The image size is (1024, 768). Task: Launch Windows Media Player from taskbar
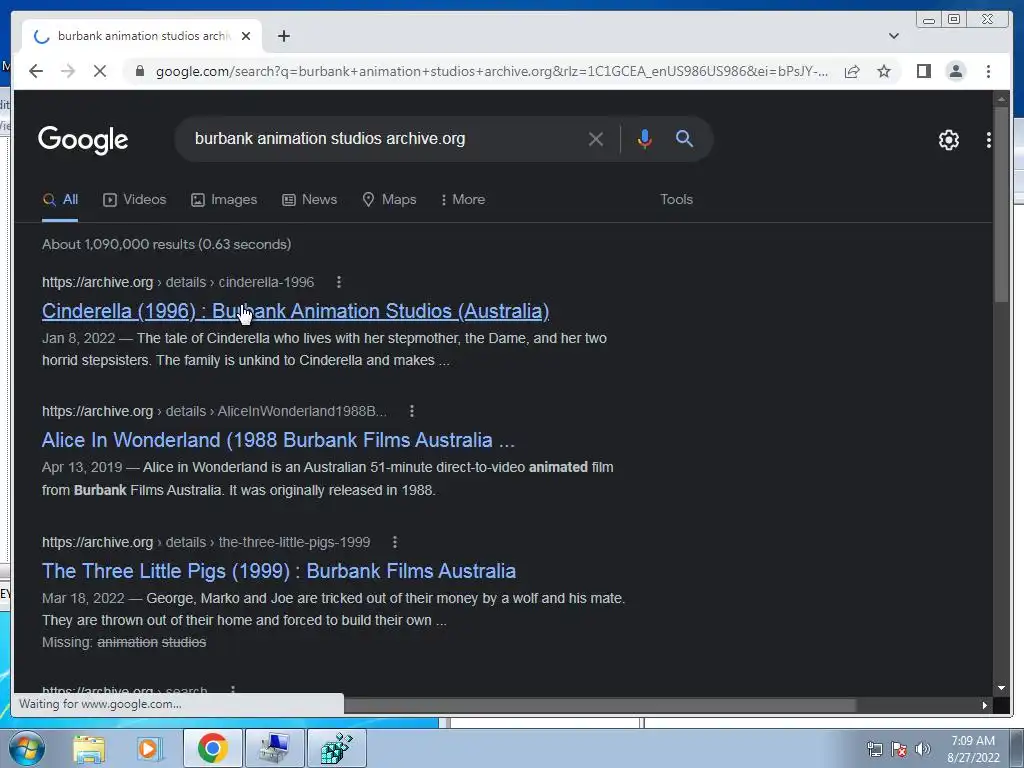pyautogui.click(x=149, y=748)
